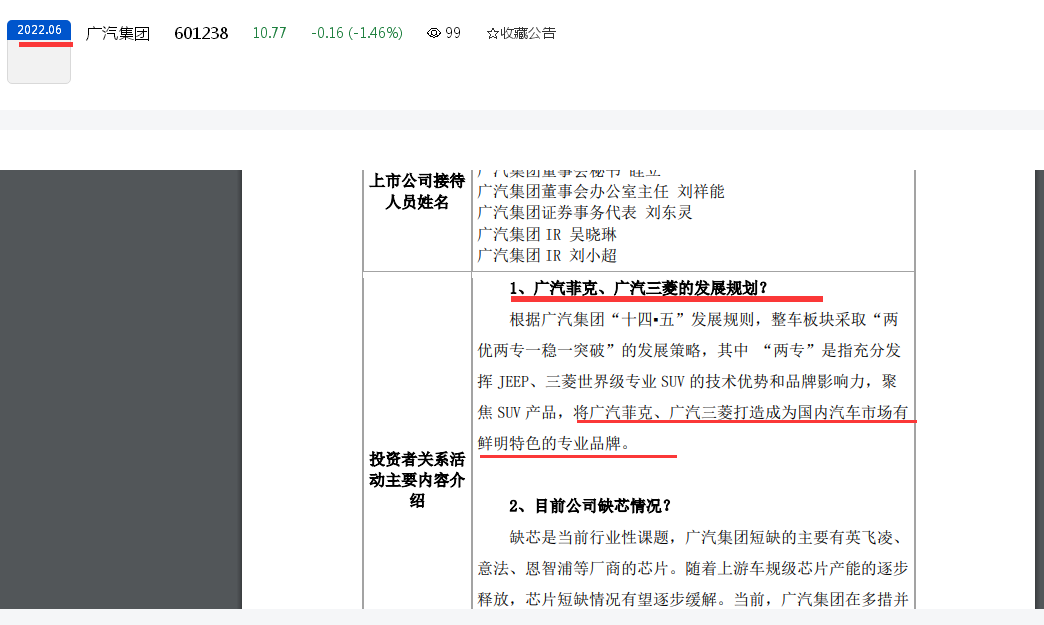This screenshot has width=1044, height=625.
Task: Click the line starting 优两专一稳一突破
Action: click(688, 351)
